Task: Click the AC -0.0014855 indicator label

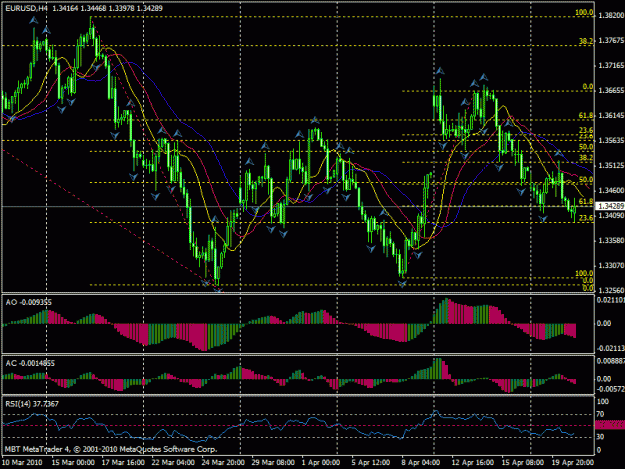Action: [x=30, y=363]
